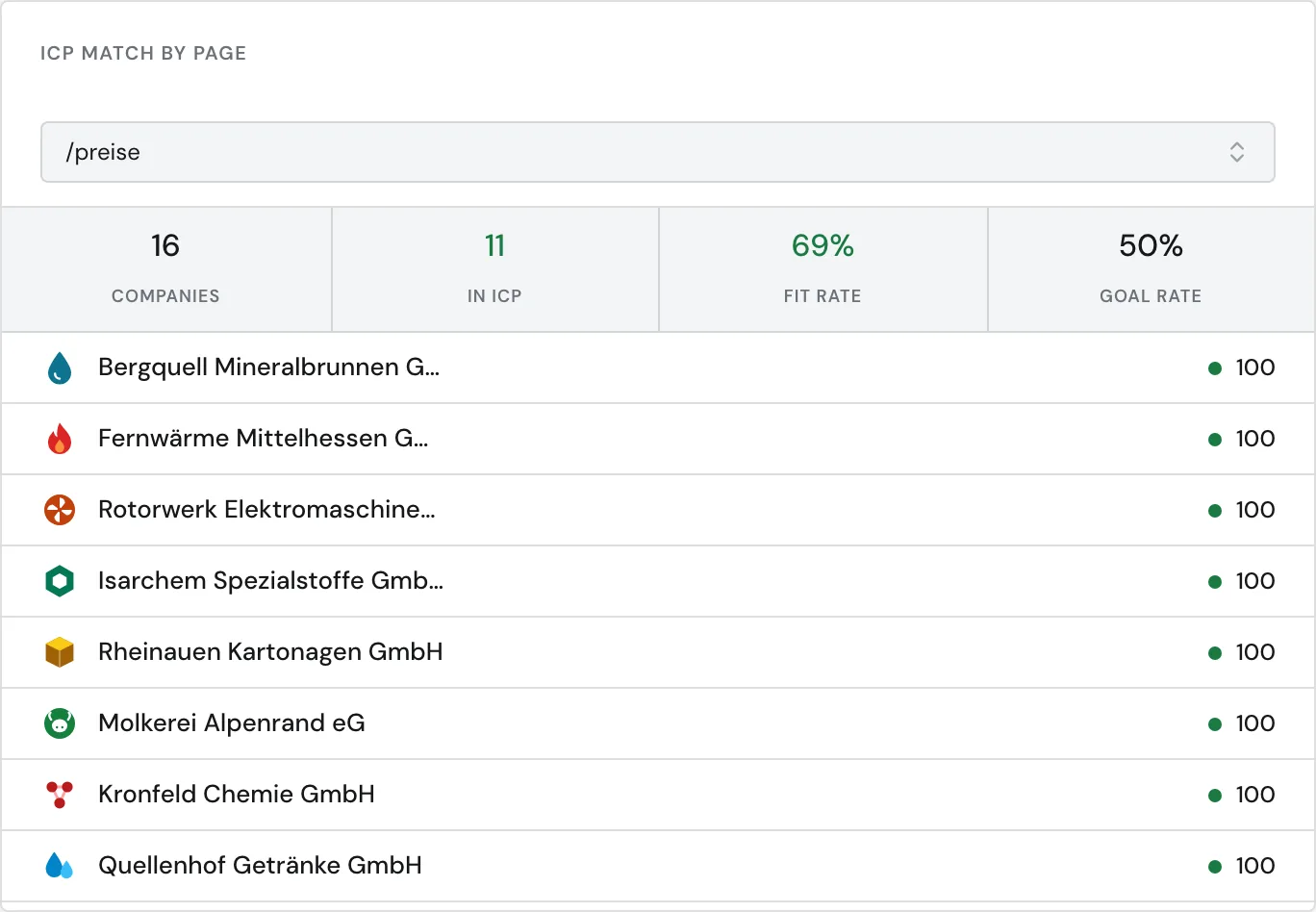Image resolution: width=1316 pixels, height=912 pixels.
Task: Click the Isarchem Spezialstoffe hexagon icon
Action: [x=60, y=581]
